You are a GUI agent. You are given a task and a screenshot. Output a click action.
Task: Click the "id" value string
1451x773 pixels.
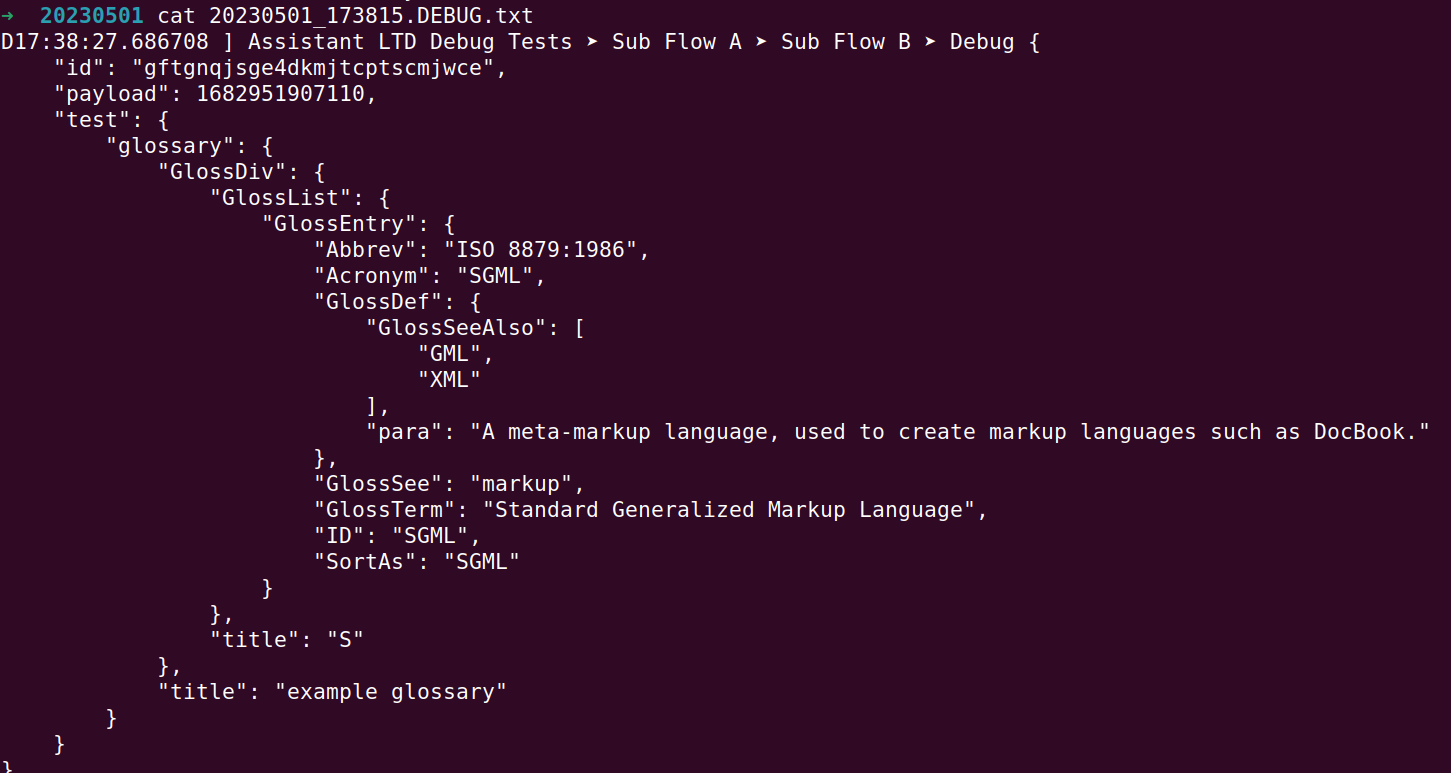click(x=313, y=68)
